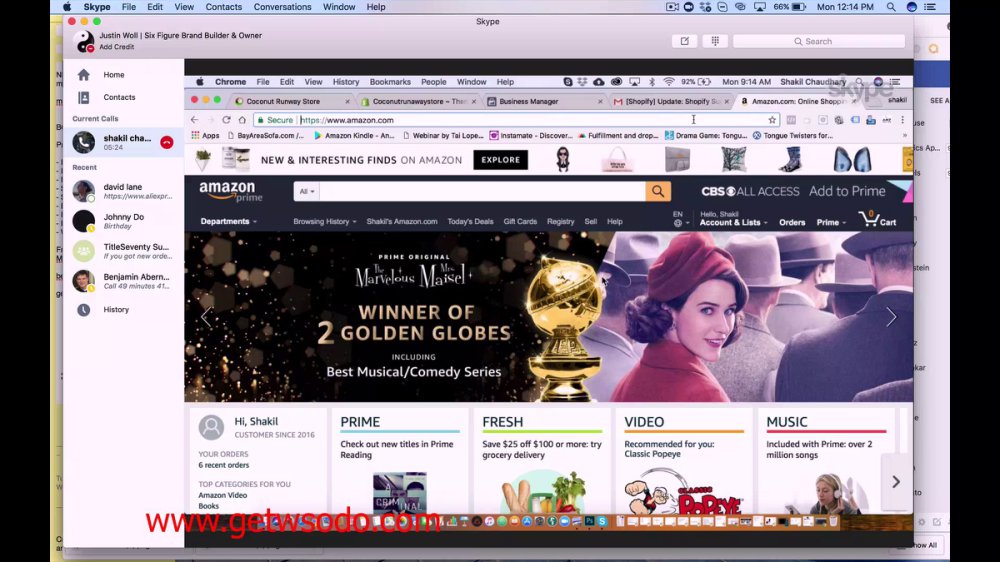The image size is (1000, 562).
Task: Click the amazon.com address bar
Action: point(517,120)
